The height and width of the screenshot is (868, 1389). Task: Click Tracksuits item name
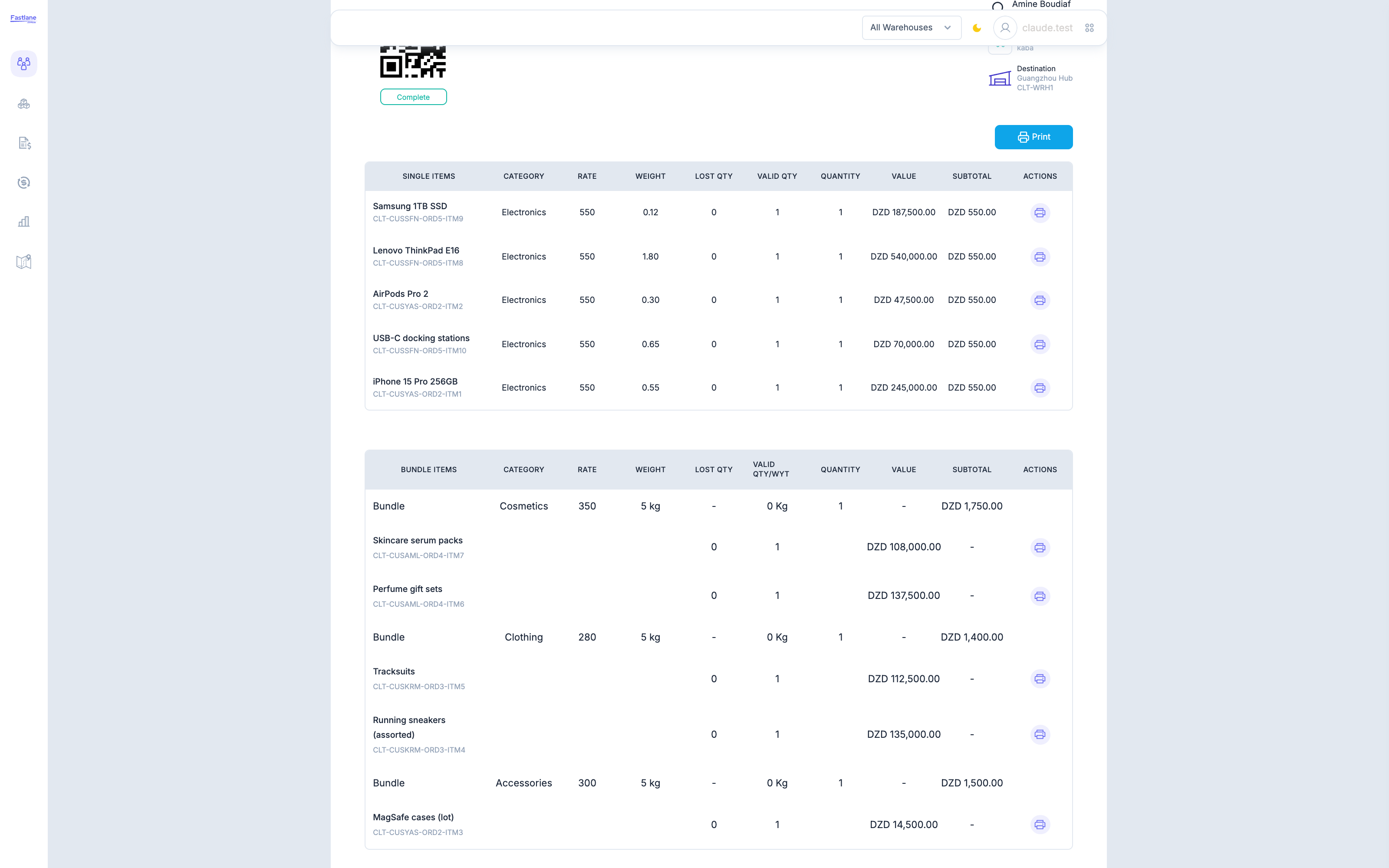394,672
